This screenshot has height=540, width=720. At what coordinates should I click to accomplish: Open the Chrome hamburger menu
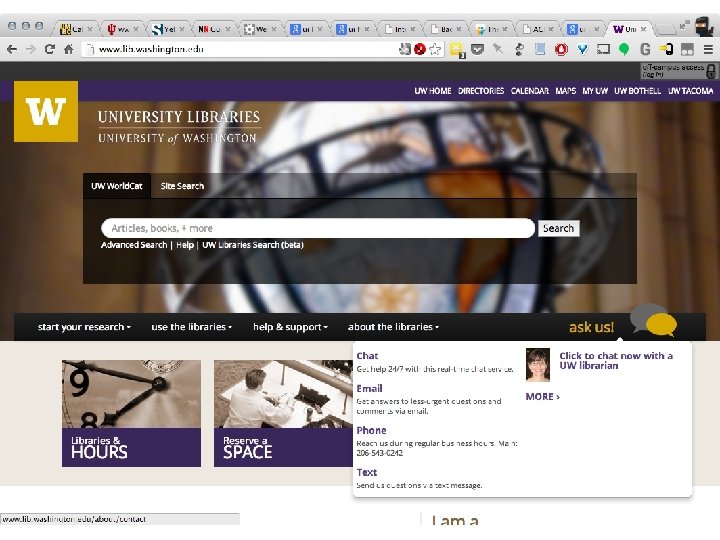coord(709,49)
